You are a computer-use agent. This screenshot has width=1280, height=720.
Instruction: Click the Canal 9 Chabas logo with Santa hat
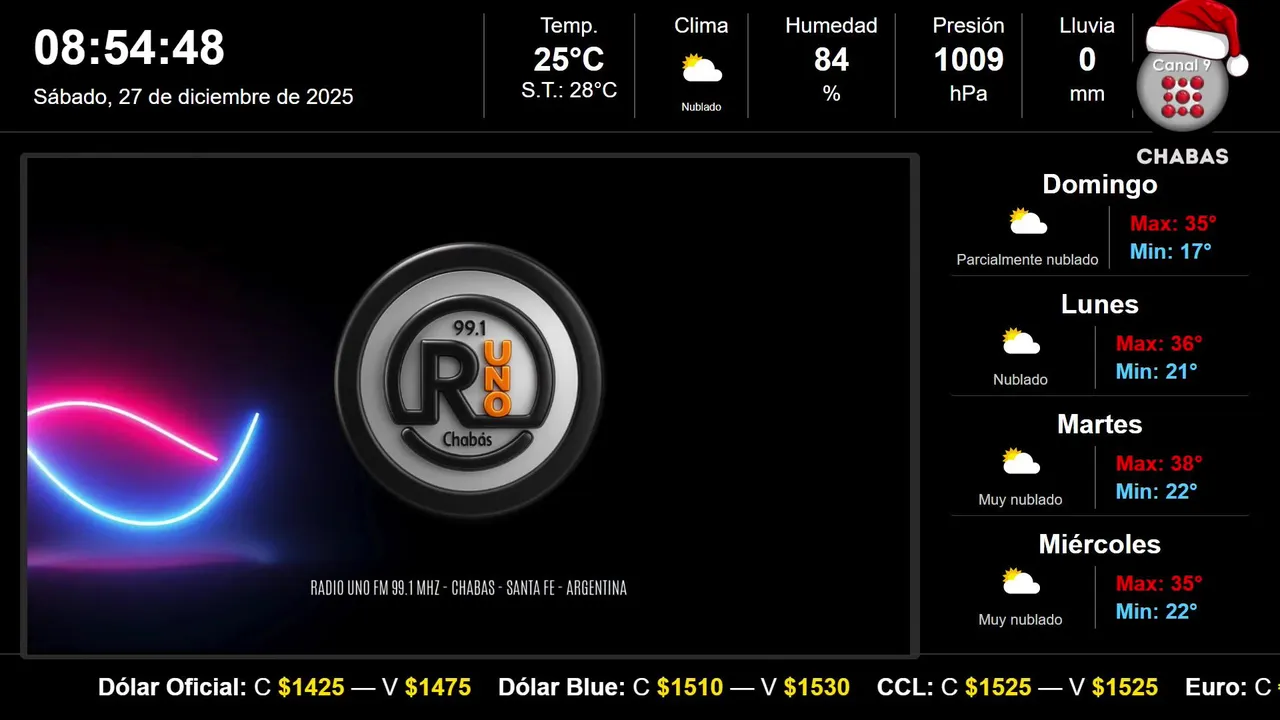(x=1188, y=84)
